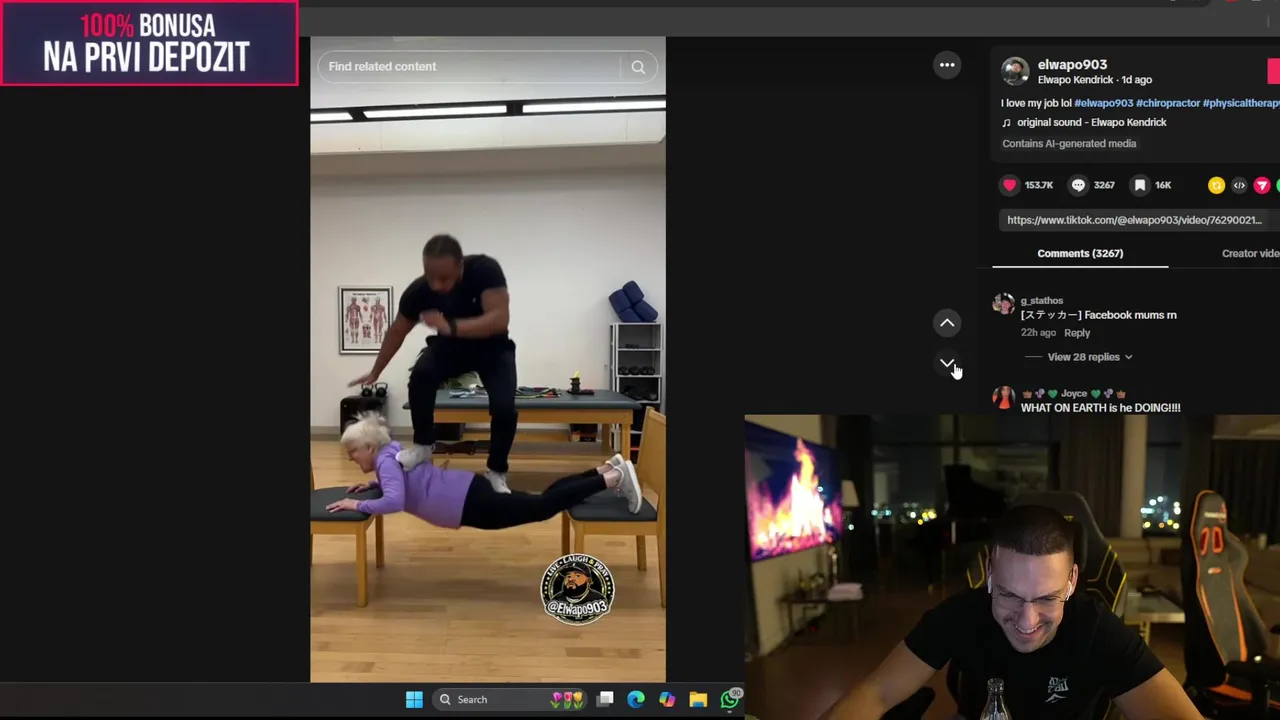Click g_stathos commenter avatar
Screen dimensions: 1280x720
click(x=1003, y=303)
